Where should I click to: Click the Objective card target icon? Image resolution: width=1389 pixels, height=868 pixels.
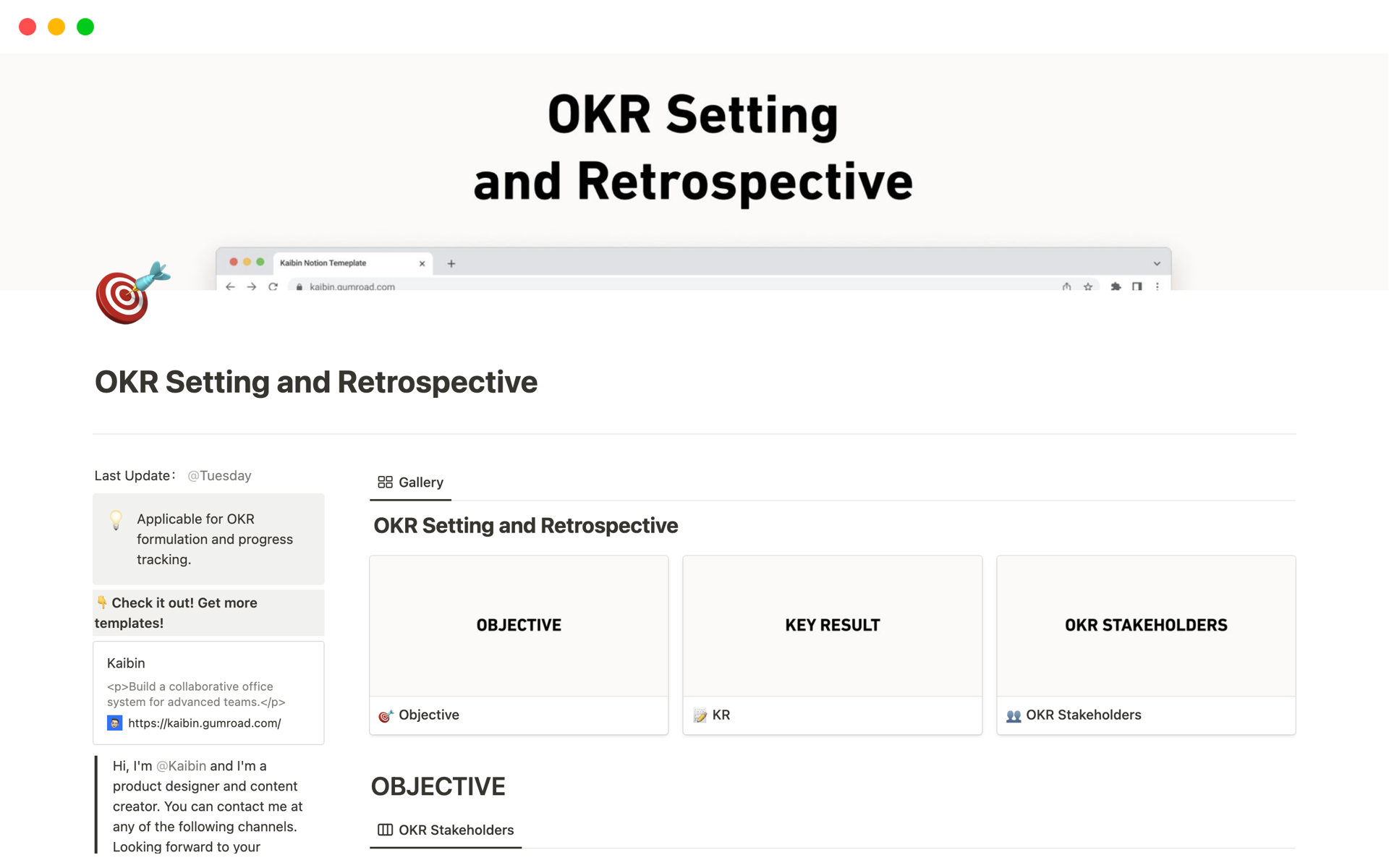[386, 715]
